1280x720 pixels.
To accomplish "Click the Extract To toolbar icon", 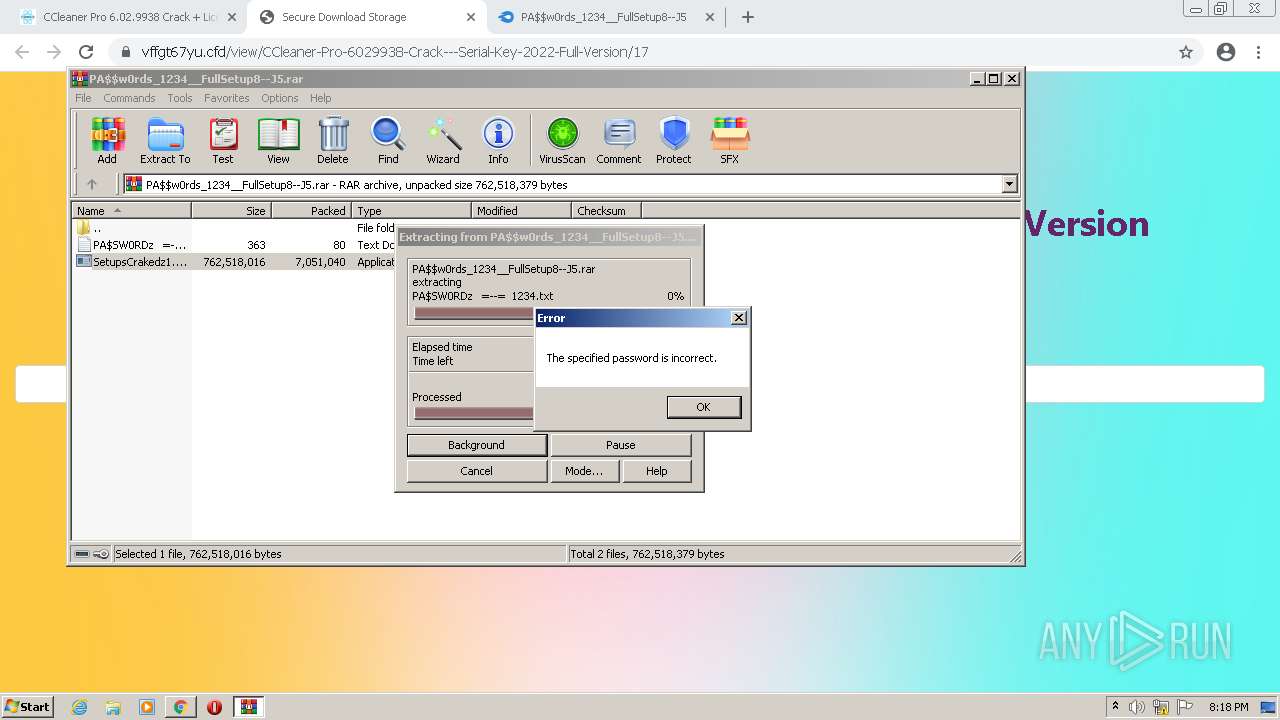I will [165, 140].
